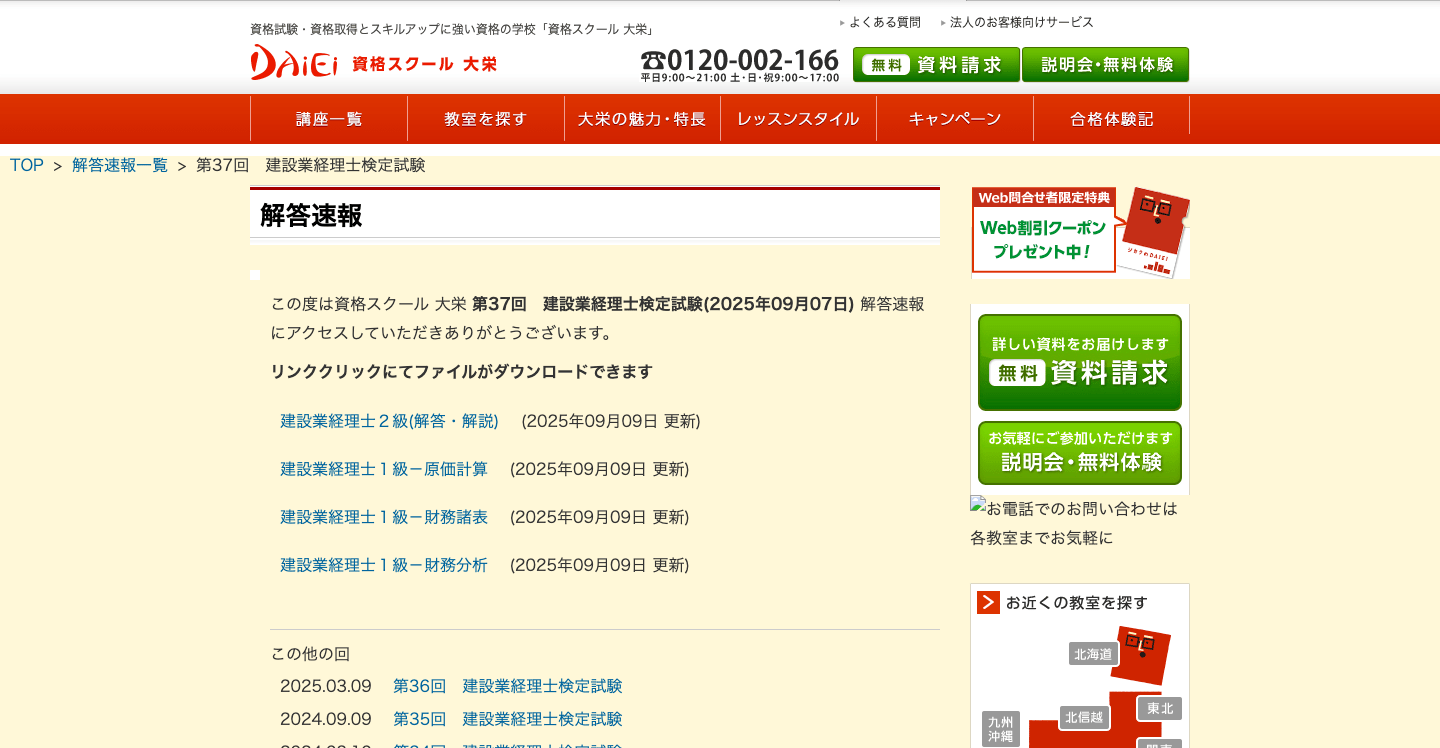Pick the 九州沖縄 region on the map
This screenshot has height=748, width=1440.
click(x=1000, y=728)
